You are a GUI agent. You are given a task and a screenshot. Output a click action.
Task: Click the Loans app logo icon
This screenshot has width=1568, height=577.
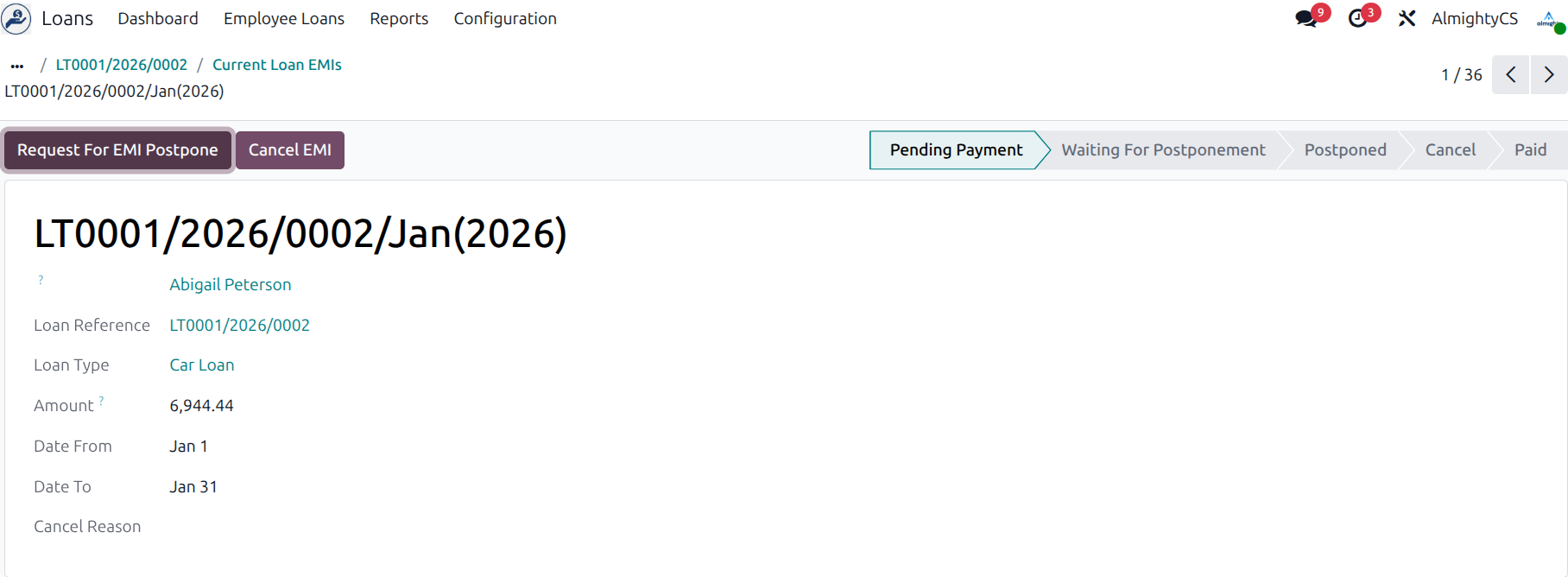click(x=16, y=18)
